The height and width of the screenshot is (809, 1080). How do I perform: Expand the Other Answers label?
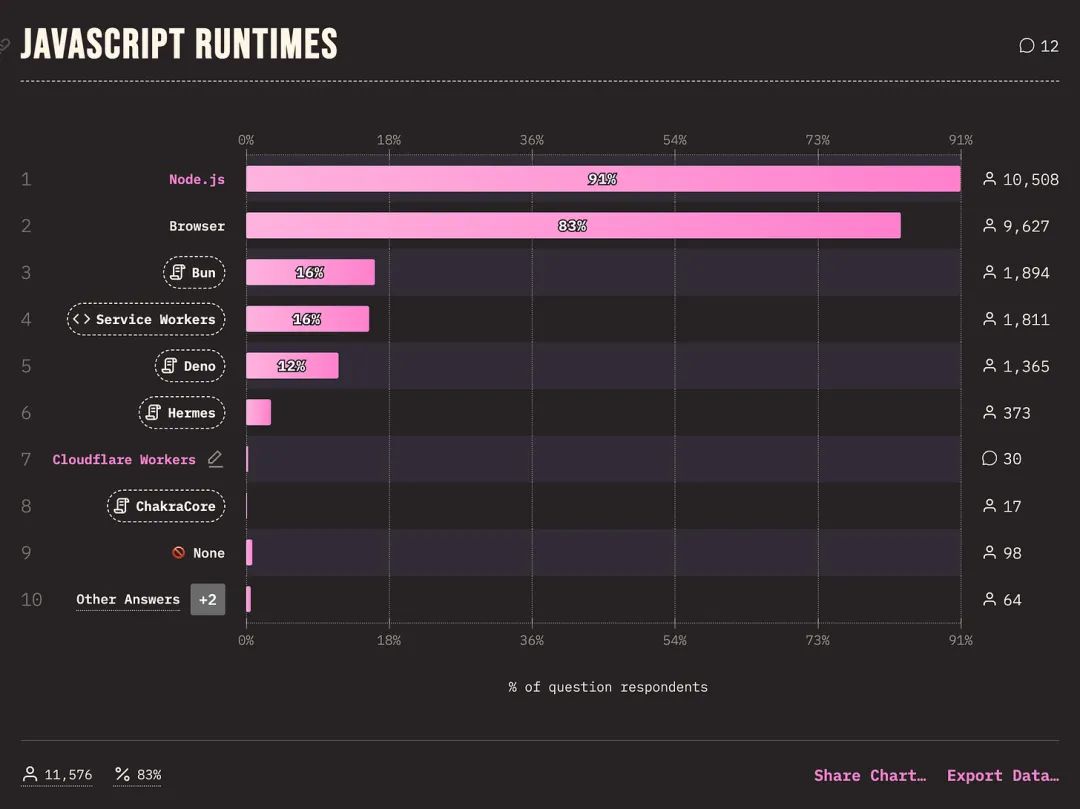click(x=128, y=600)
